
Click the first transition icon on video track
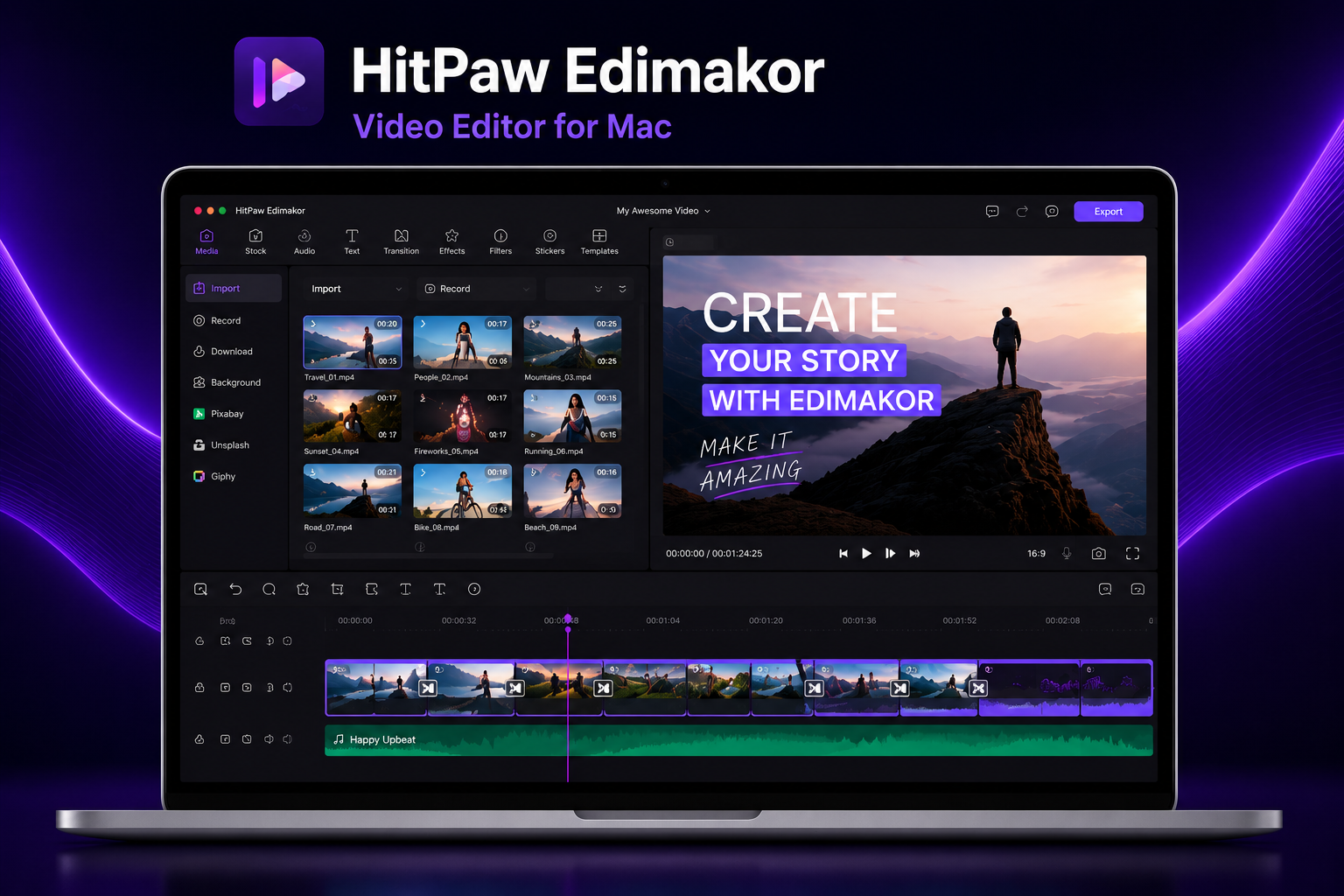428,689
